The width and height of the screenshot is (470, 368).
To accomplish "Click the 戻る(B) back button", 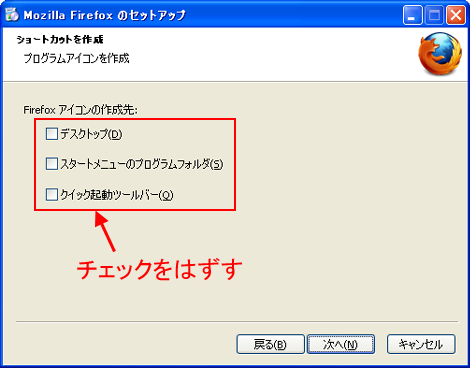I will (x=270, y=344).
